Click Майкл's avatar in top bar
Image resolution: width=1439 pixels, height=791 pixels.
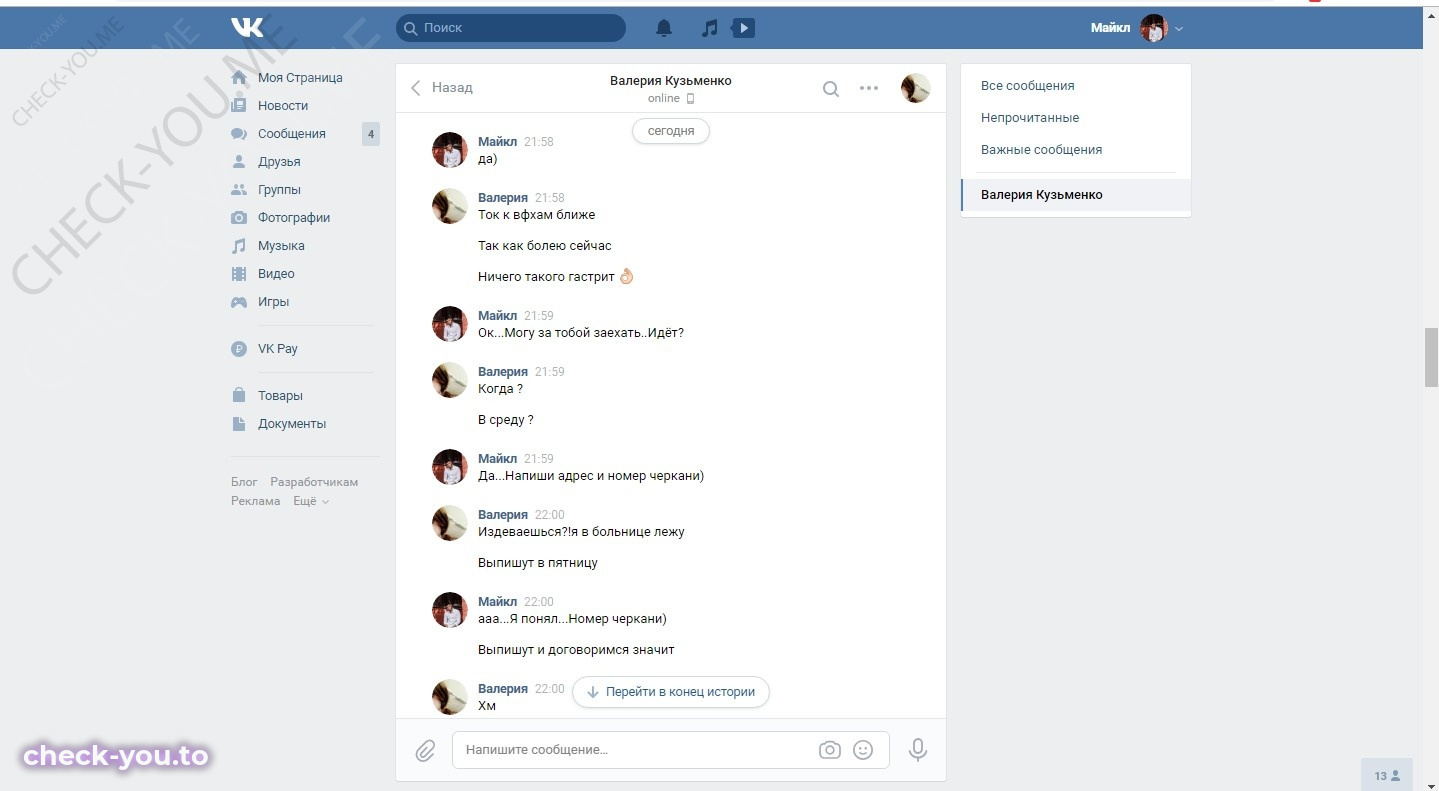coord(1154,28)
